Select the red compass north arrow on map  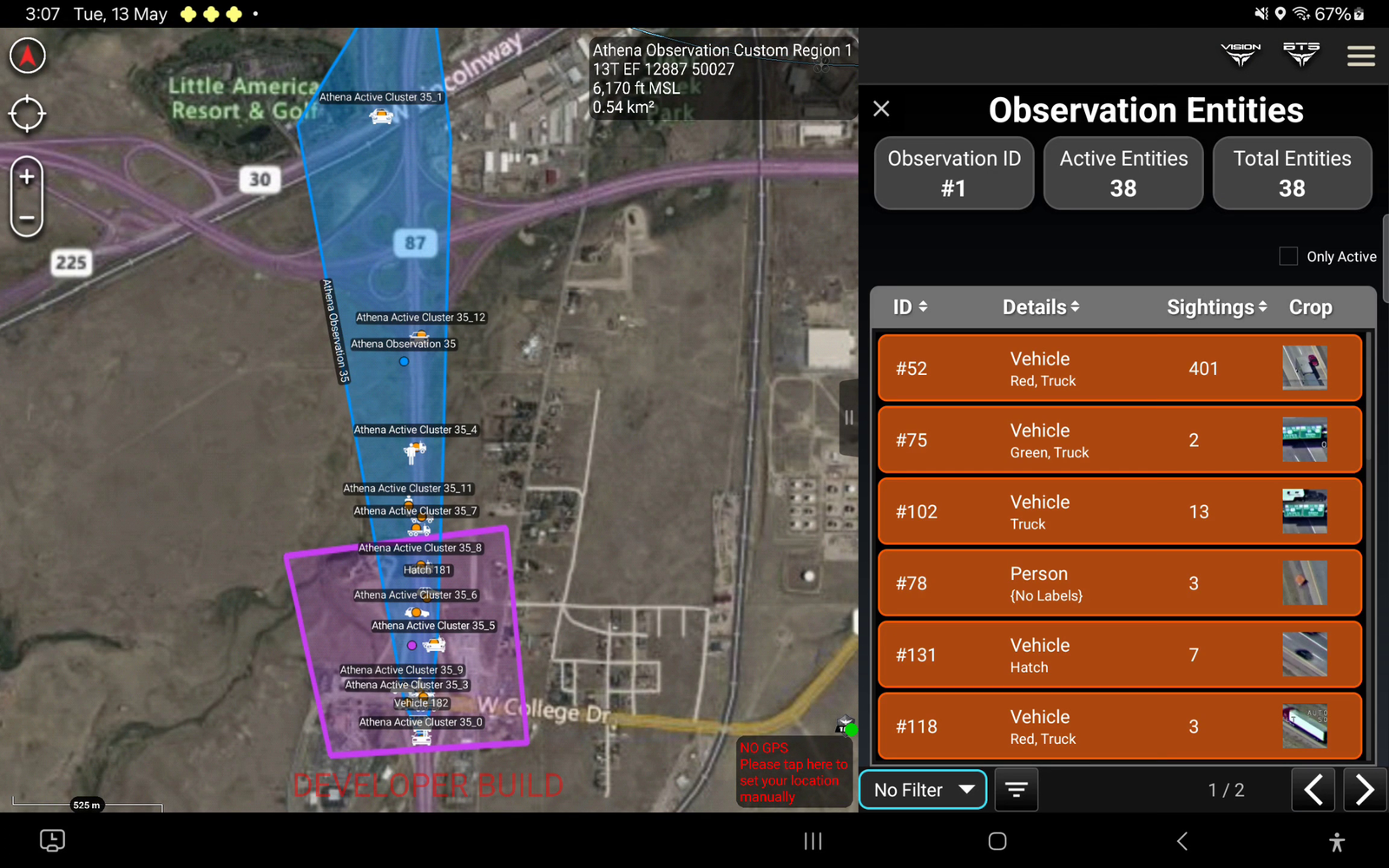27,55
